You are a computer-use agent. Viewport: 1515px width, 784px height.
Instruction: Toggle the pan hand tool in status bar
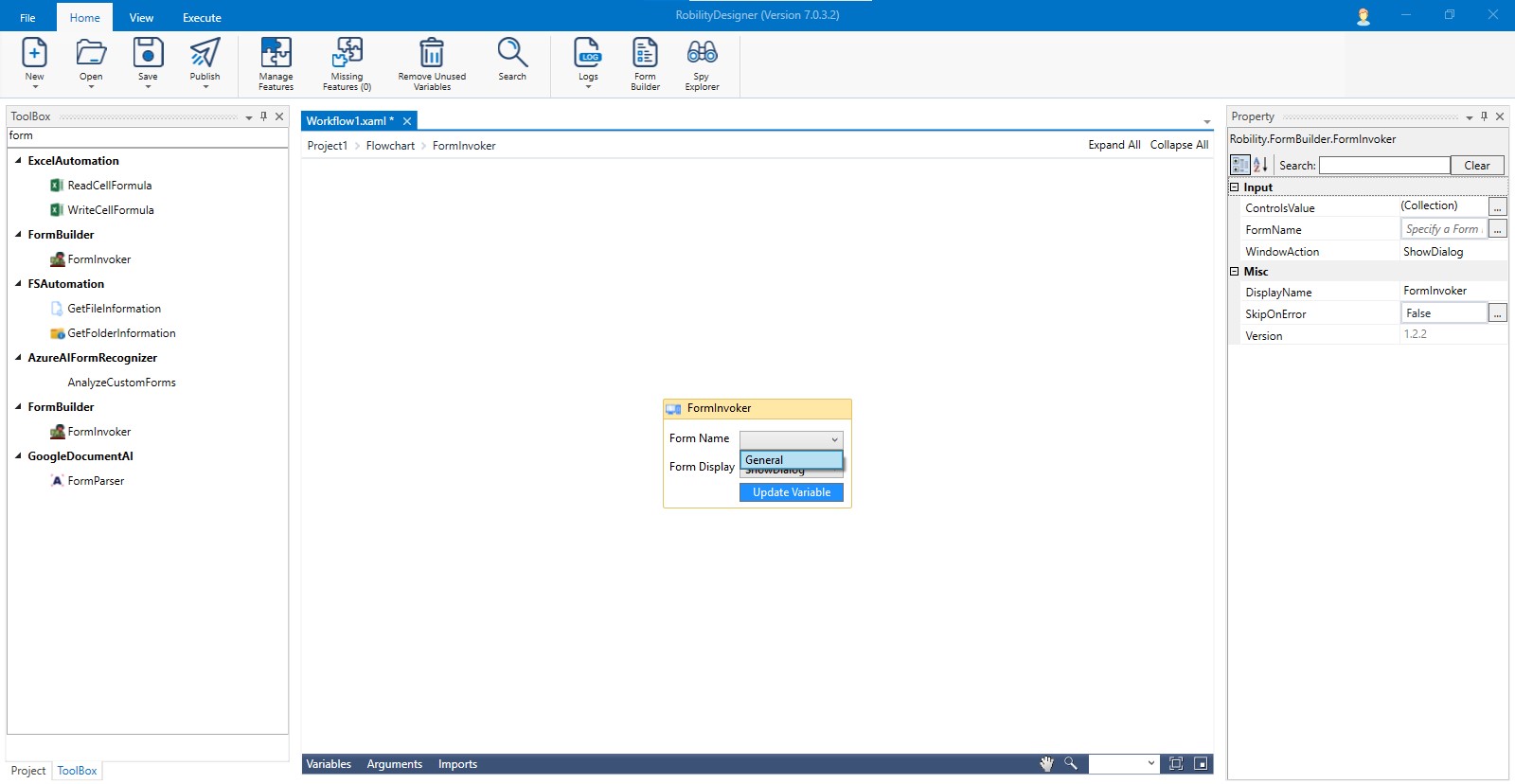(x=1046, y=764)
